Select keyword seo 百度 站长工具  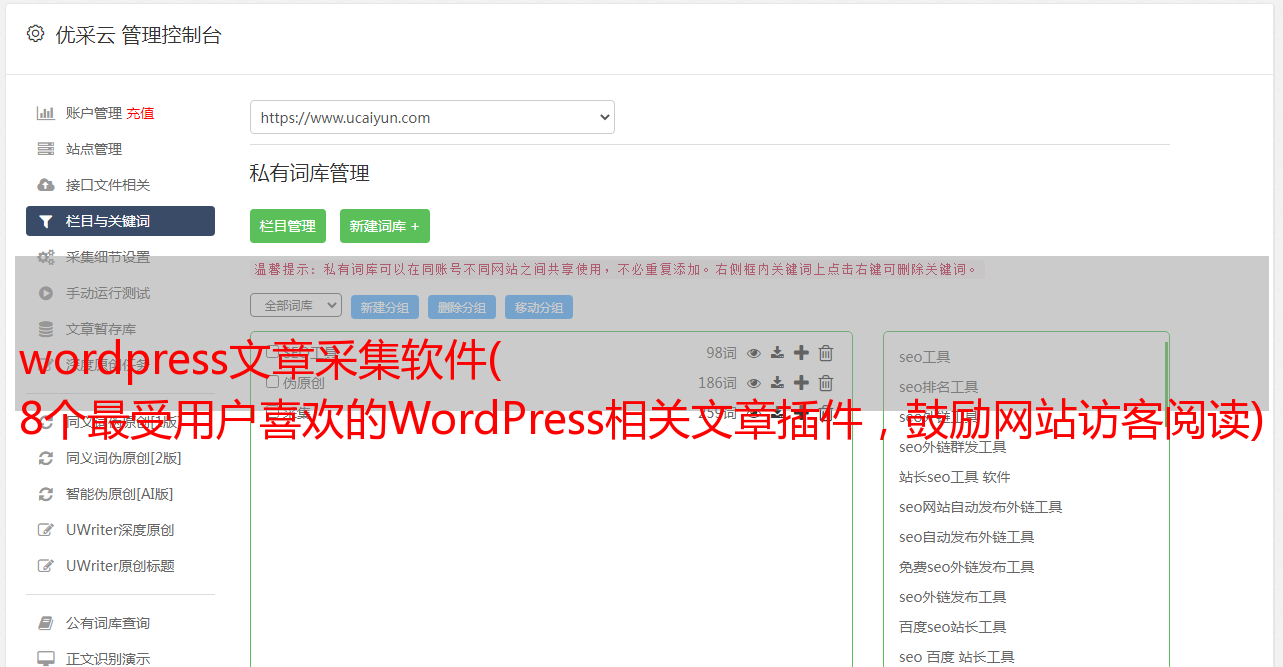click(x=957, y=657)
